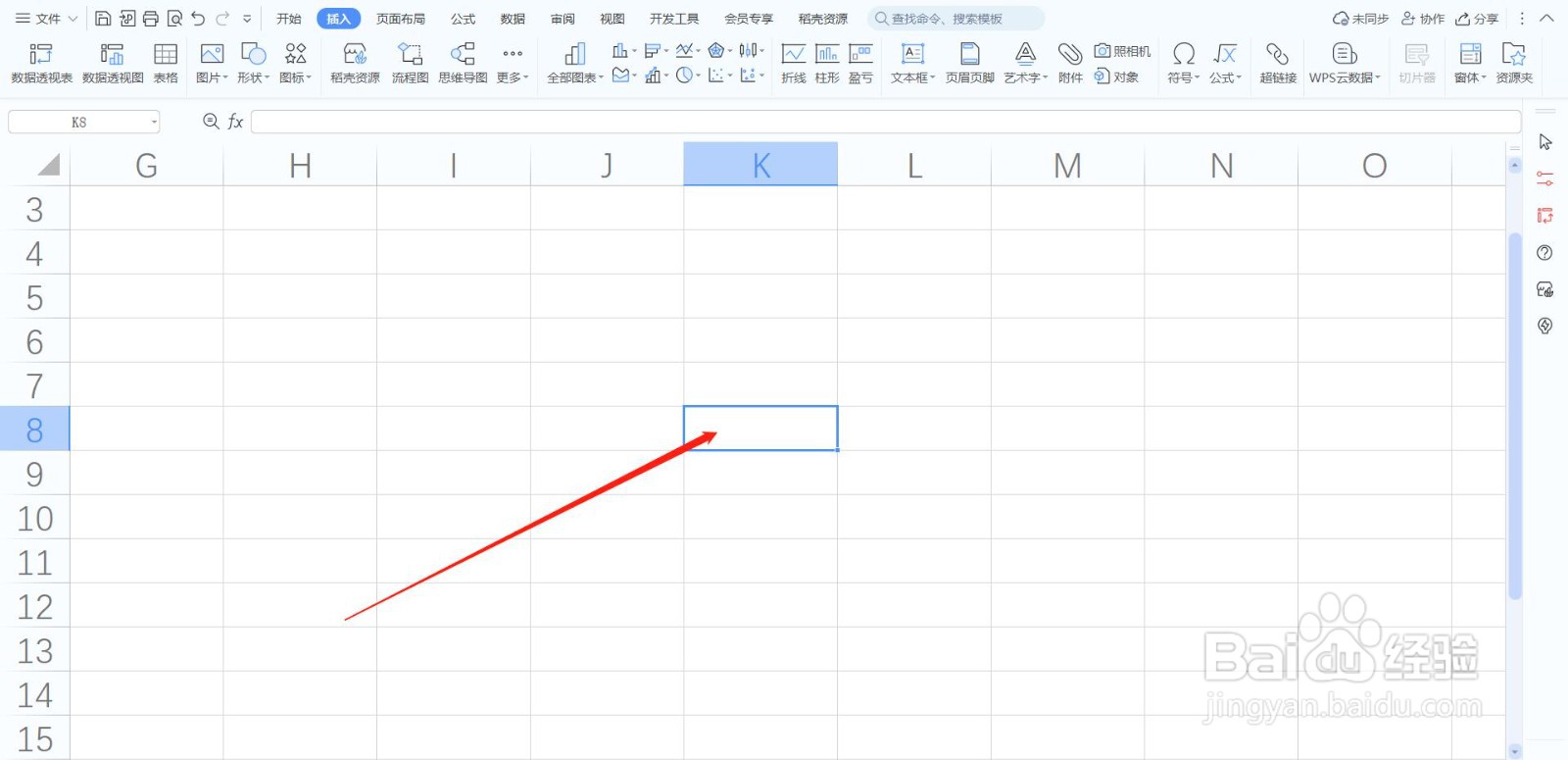Click the 未同步 sync button

[x=1360, y=19]
